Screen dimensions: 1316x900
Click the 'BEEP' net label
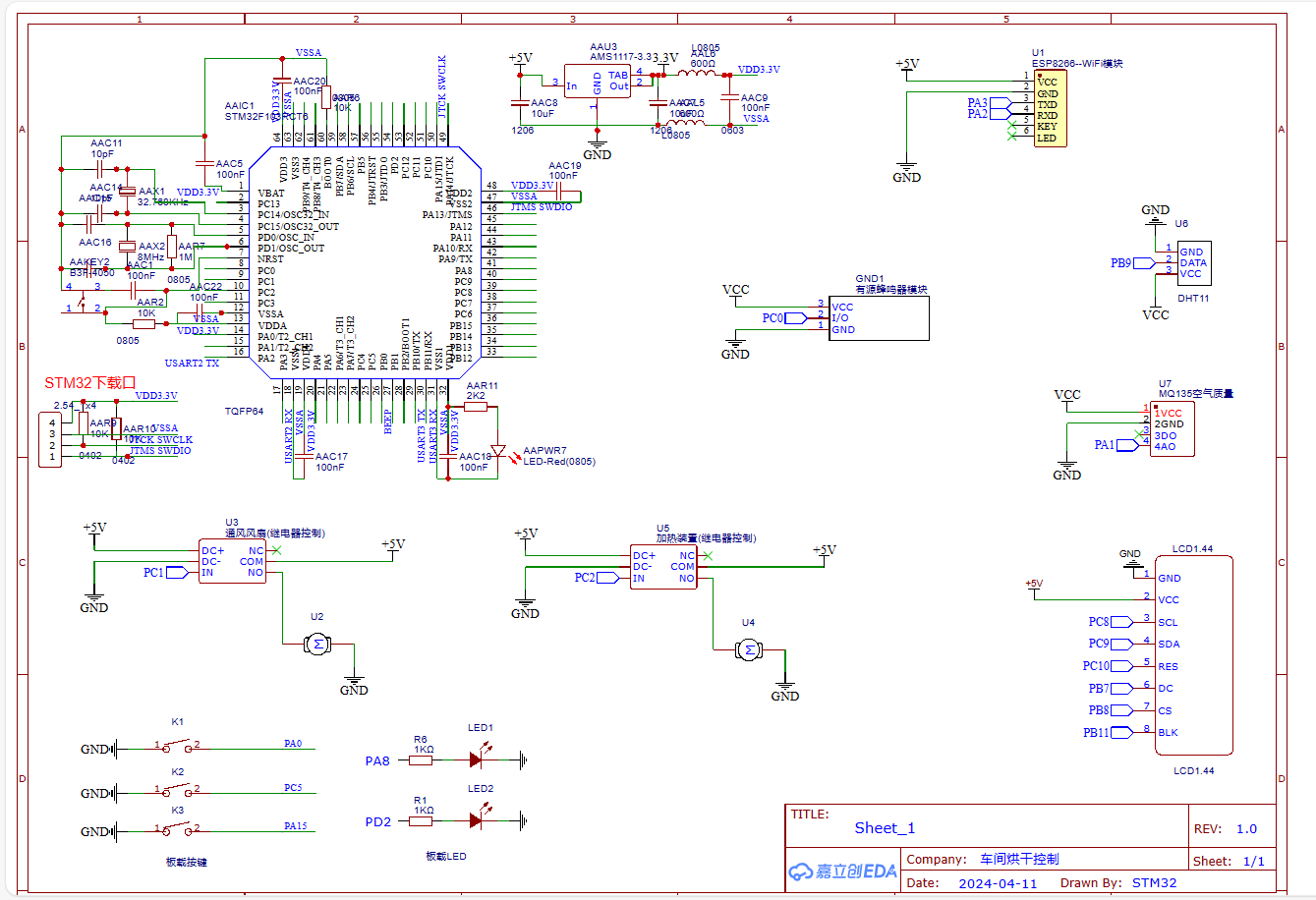388,422
